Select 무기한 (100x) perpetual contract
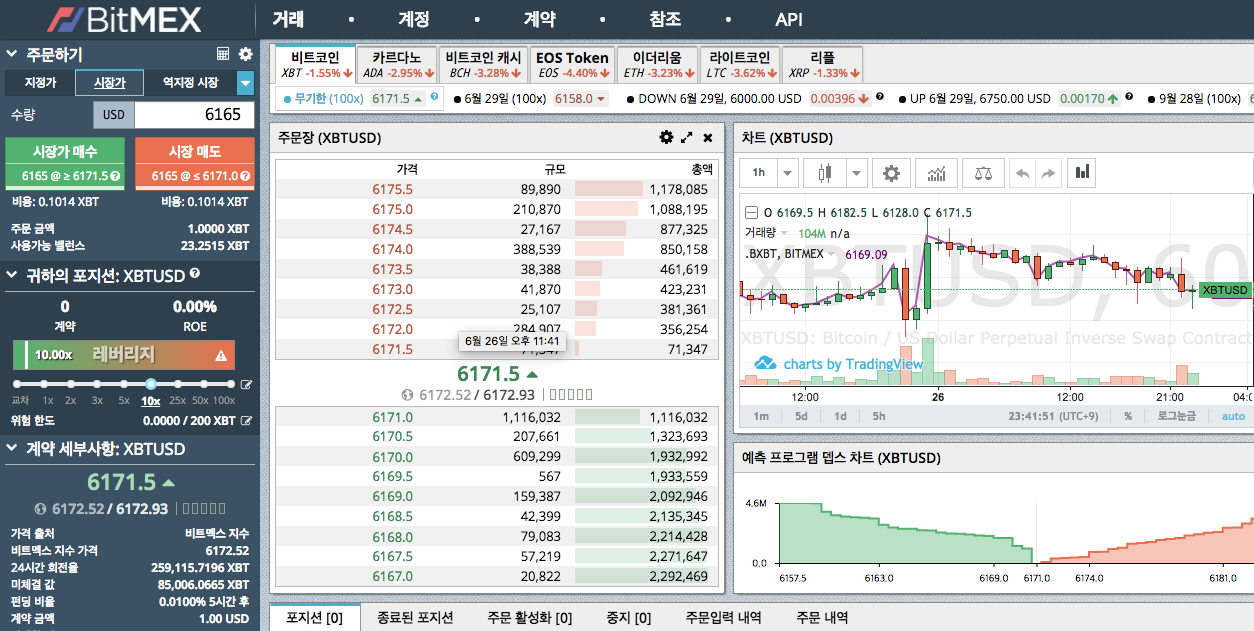Image resolution: width=1254 pixels, height=631 pixels. click(x=361, y=98)
